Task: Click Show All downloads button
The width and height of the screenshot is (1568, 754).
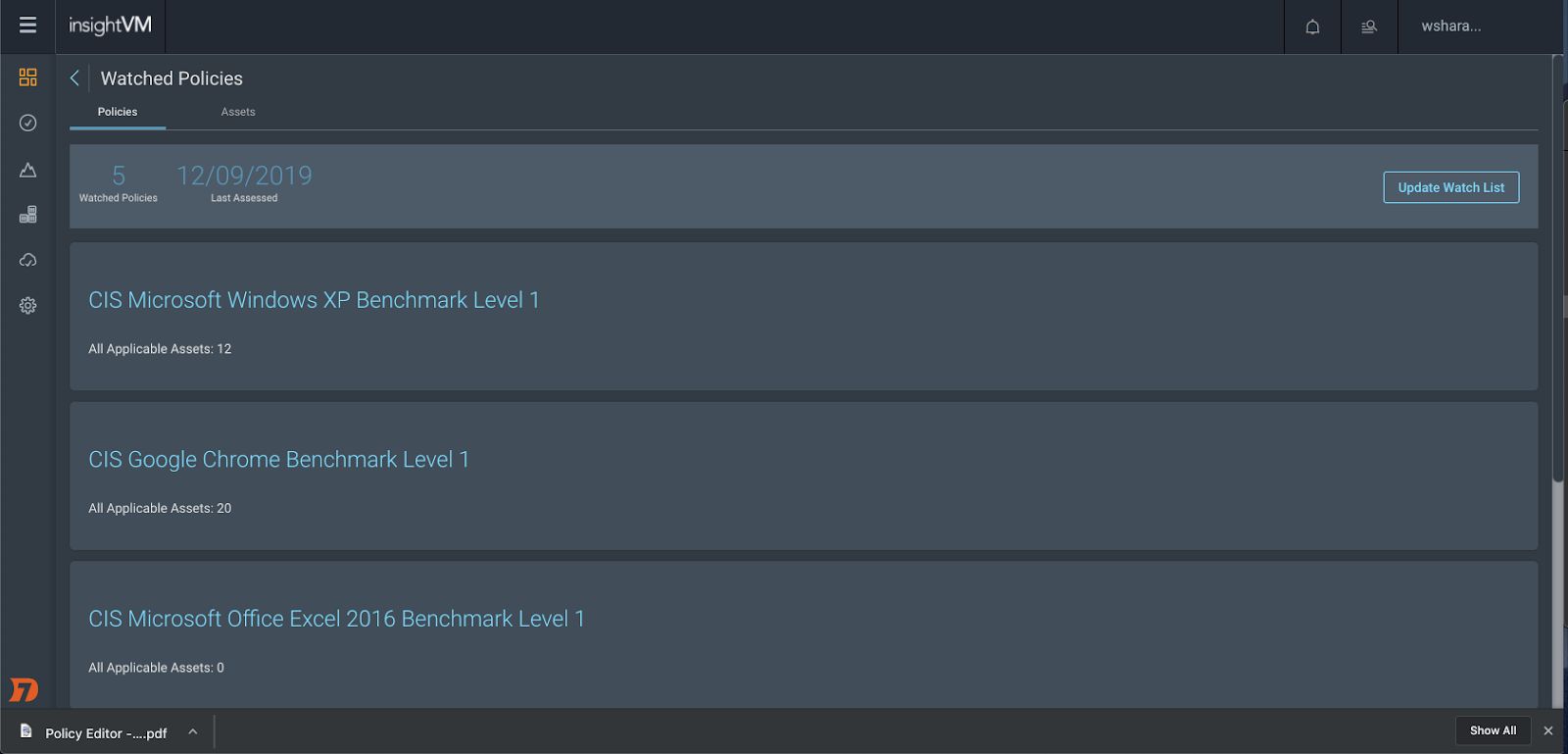Action: tap(1493, 730)
